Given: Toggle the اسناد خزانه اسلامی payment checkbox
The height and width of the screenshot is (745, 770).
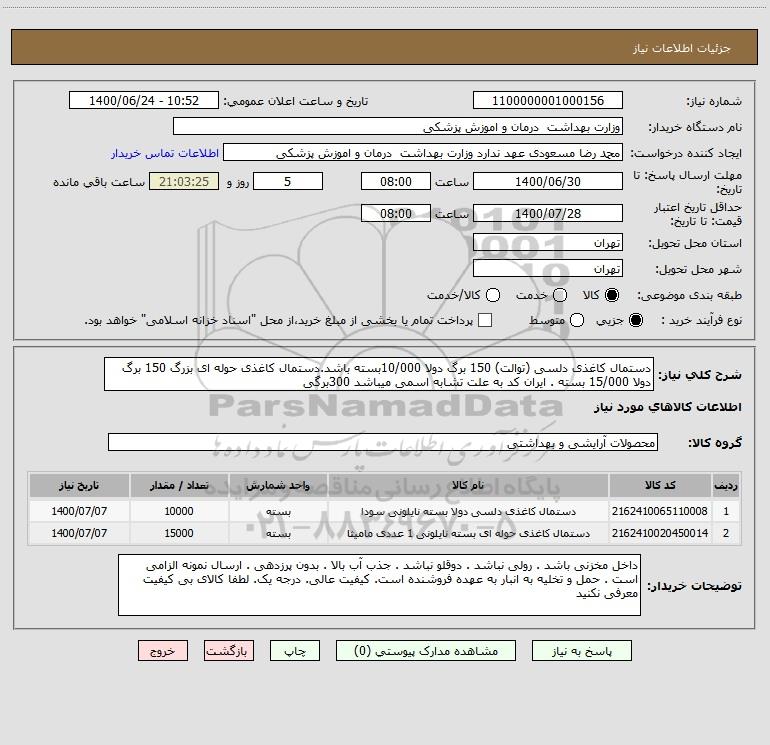Looking at the screenshot, I should (x=485, y=320).
